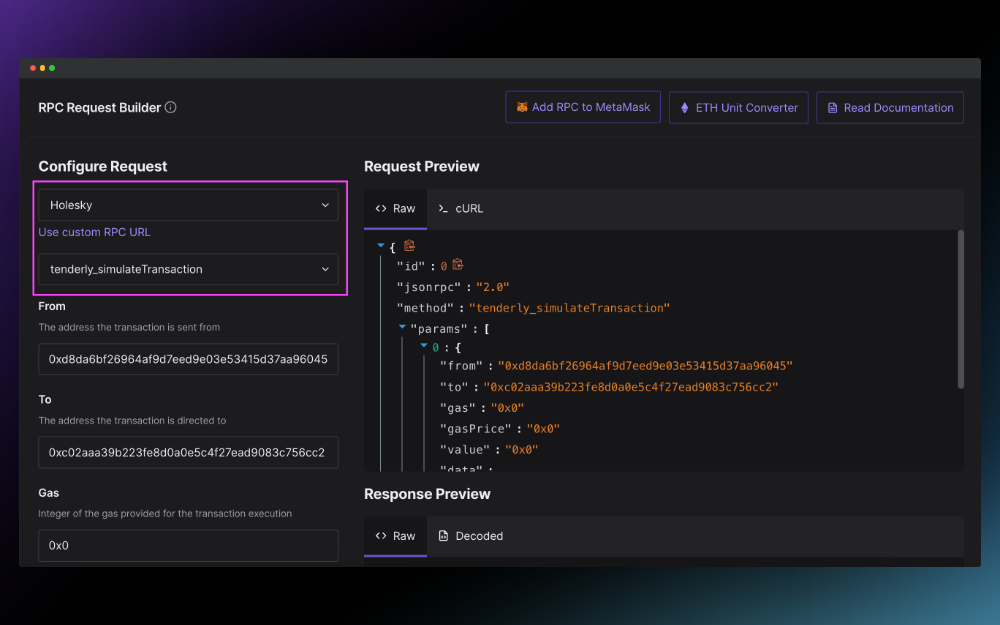The width and height of the screenshot is (1000, 625).
Task: Open the tenderly_simulateTransaction method dropdown
Action: pos(188,269)
